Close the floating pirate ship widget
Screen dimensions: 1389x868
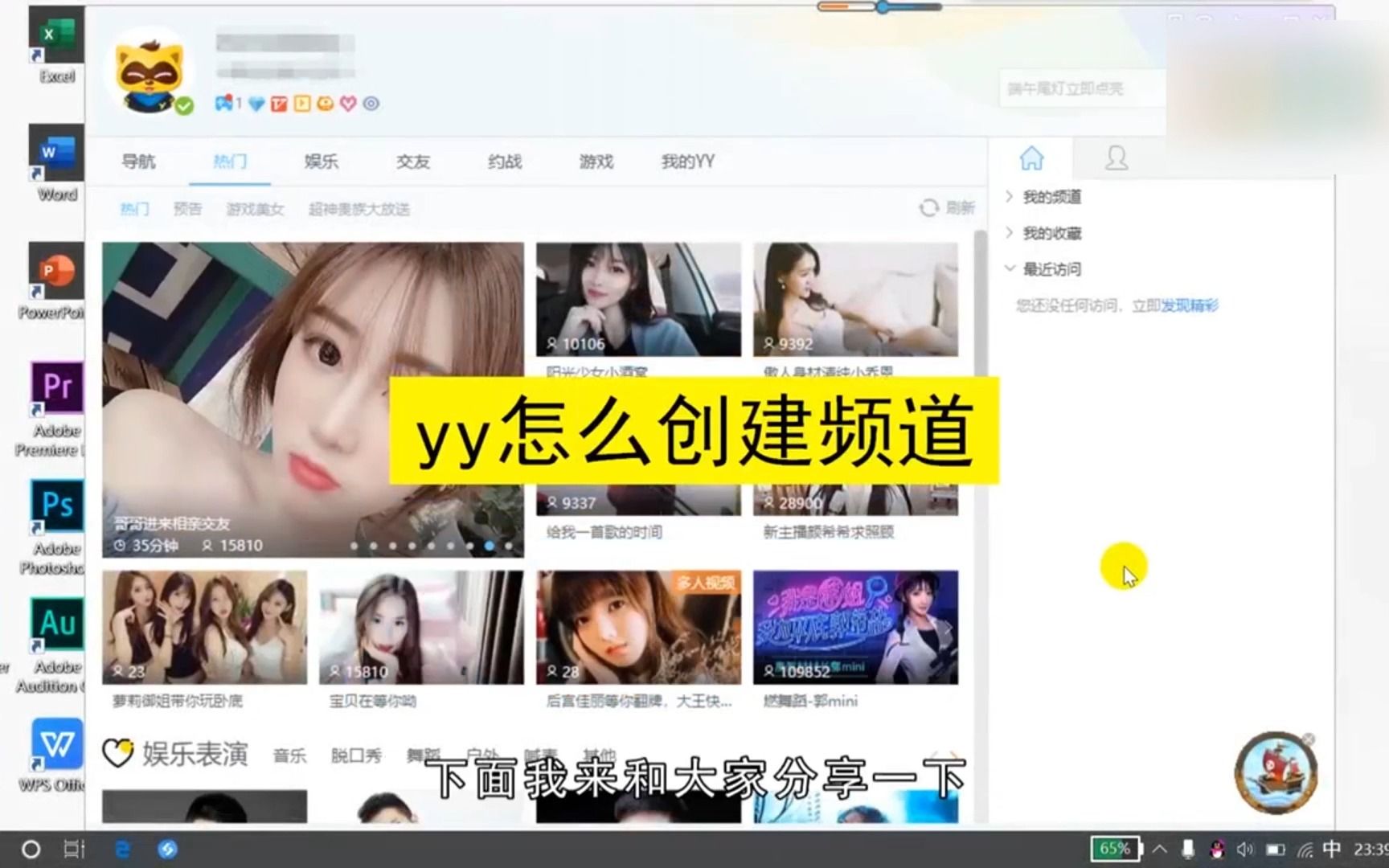tap(1309, 739)
